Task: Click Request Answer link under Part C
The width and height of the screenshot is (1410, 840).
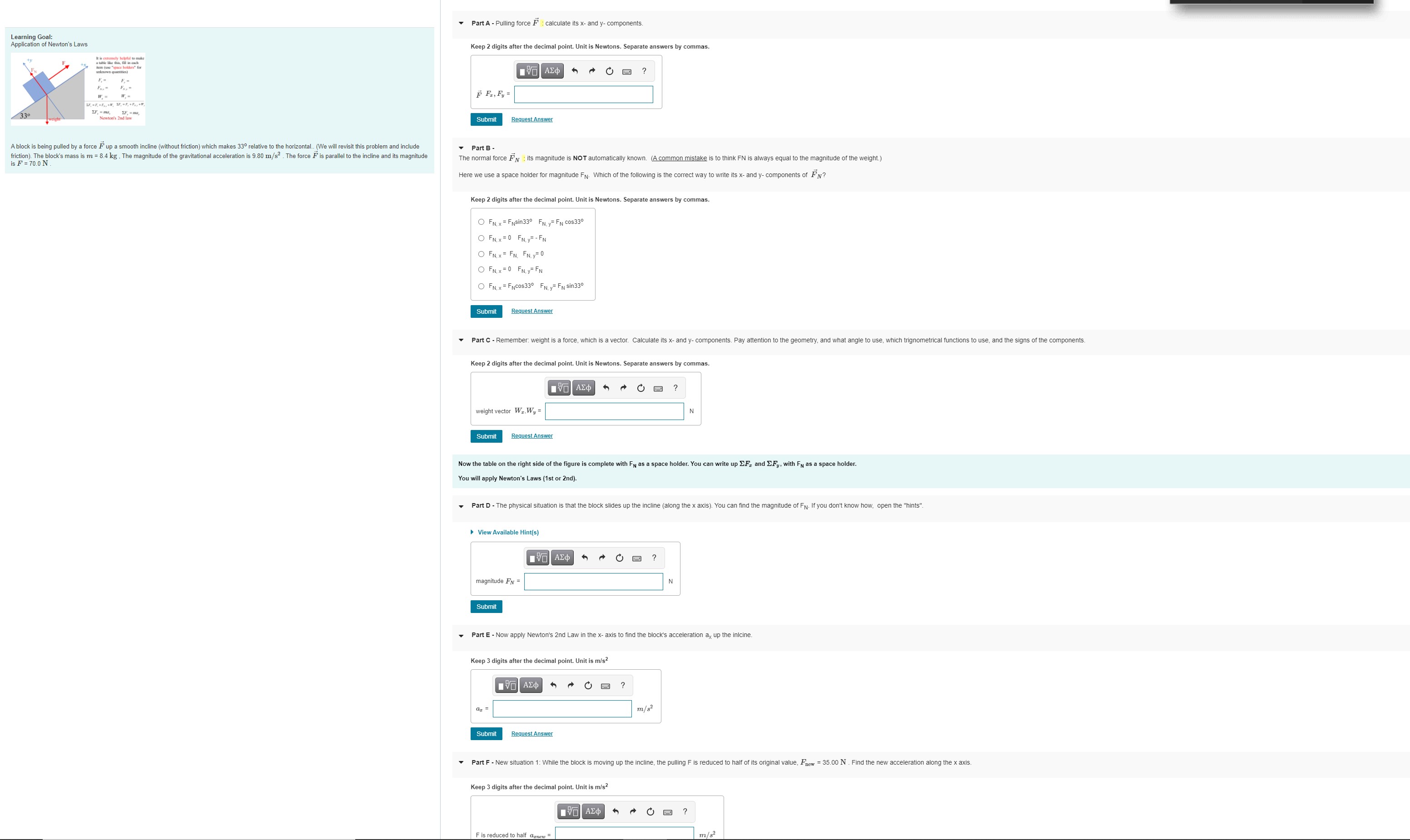Action: [x=532, y=436]
